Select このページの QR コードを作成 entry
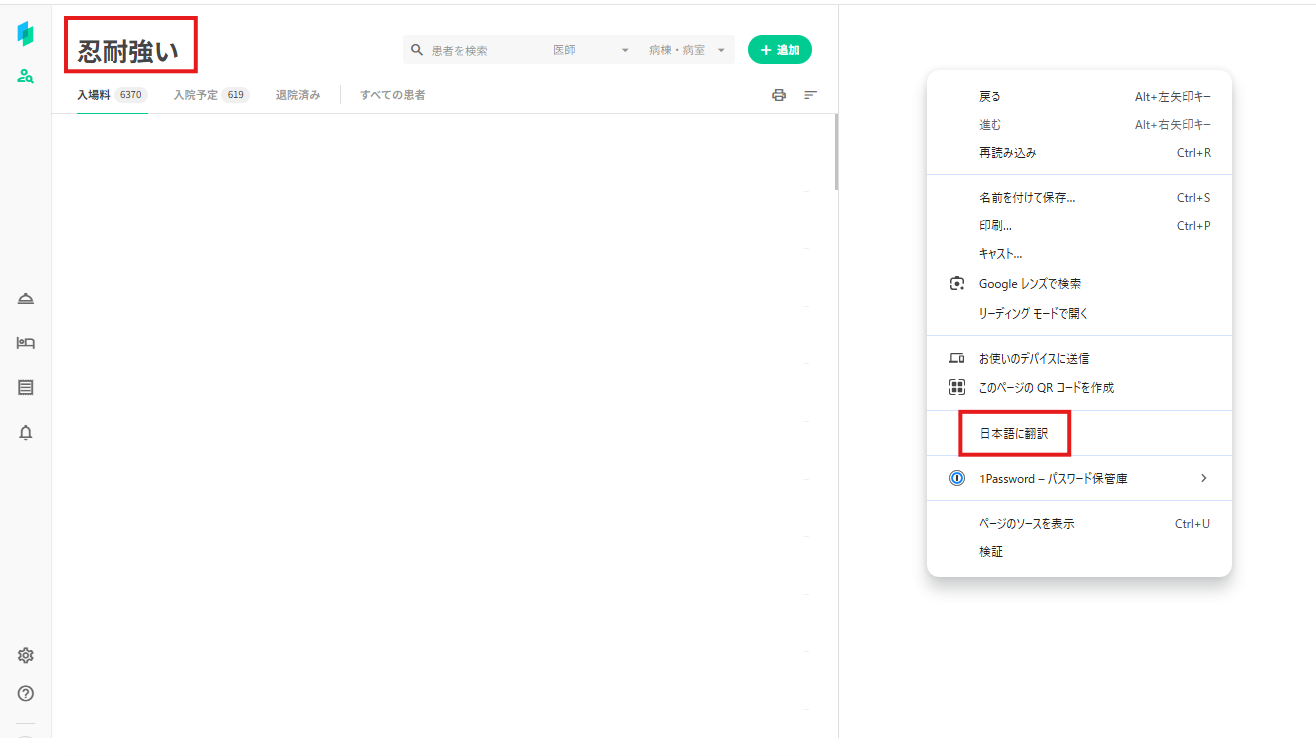Image resolution: width=1316 pixels, height=756 pixels. pos(1079,387)
